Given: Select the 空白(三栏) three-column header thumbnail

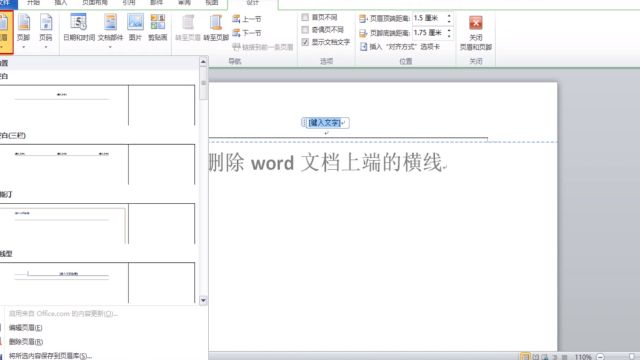Looking at the screenshot, I should (x=97, y=164).
